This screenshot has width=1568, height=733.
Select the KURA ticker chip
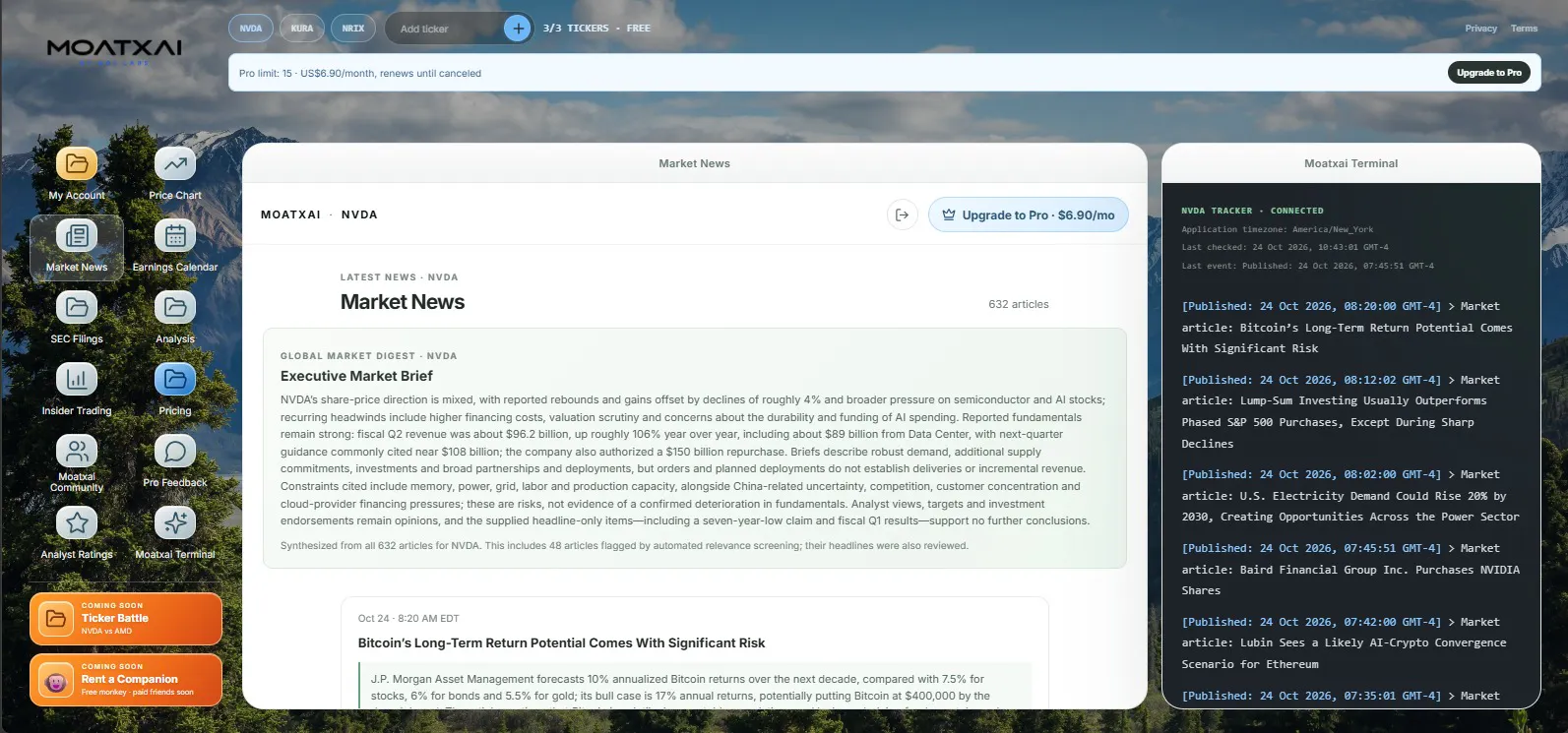coord(302,29)
